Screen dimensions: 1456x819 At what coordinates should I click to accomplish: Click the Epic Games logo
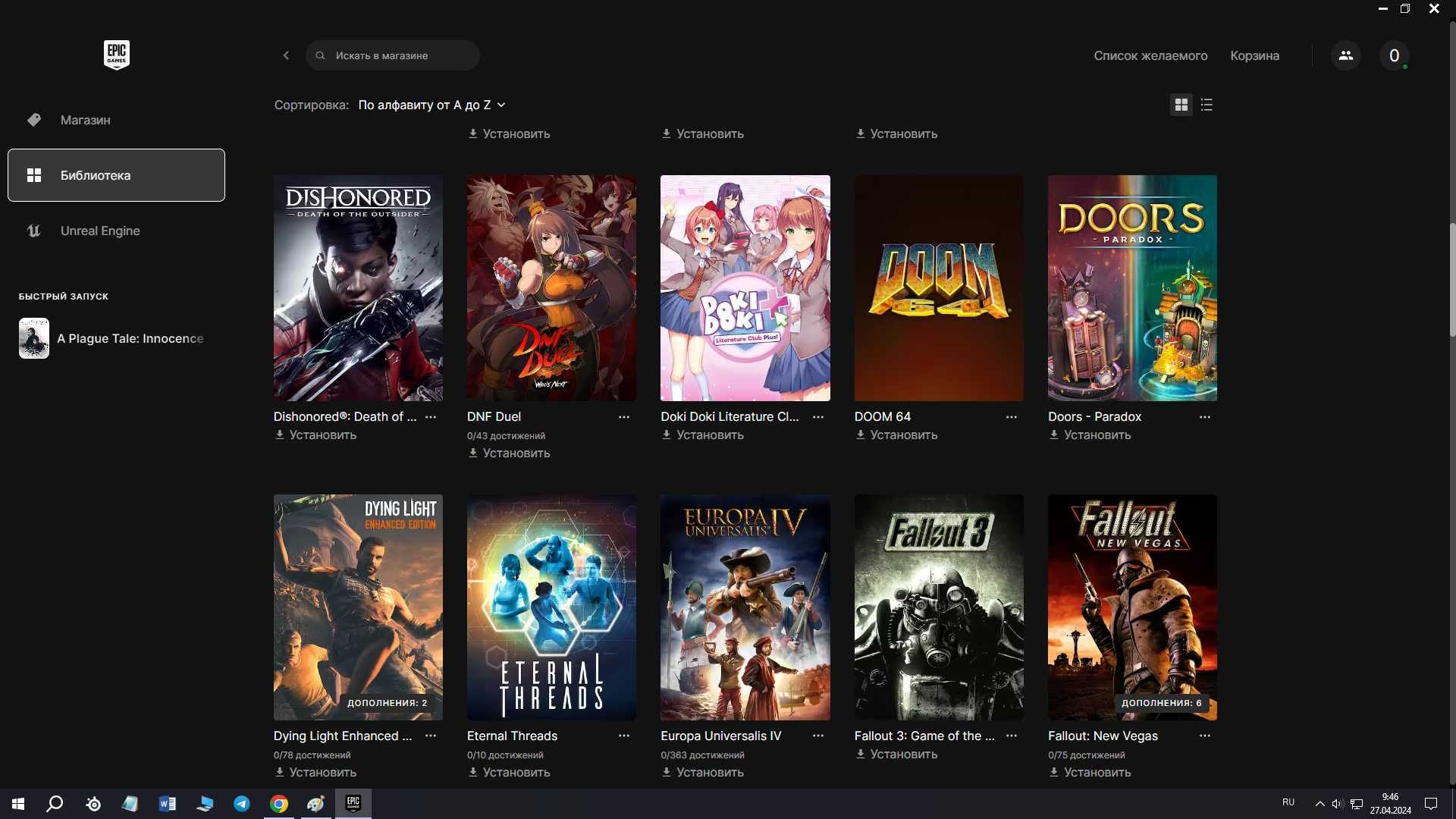(117, 55)
